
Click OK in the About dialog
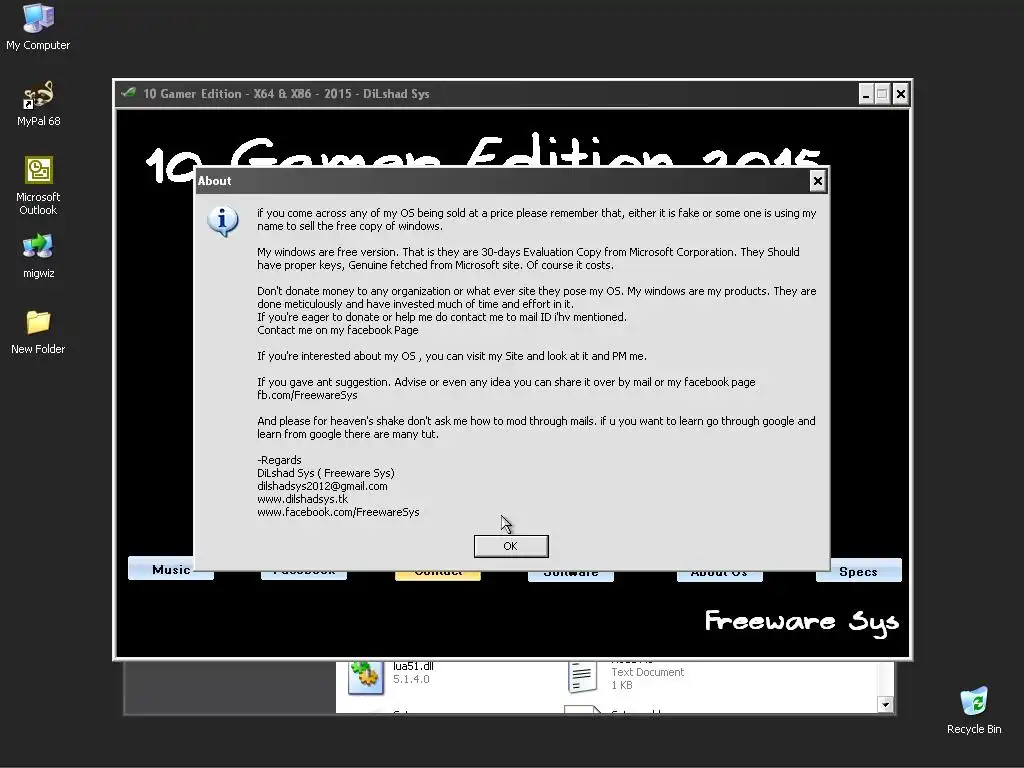(511, 546)
